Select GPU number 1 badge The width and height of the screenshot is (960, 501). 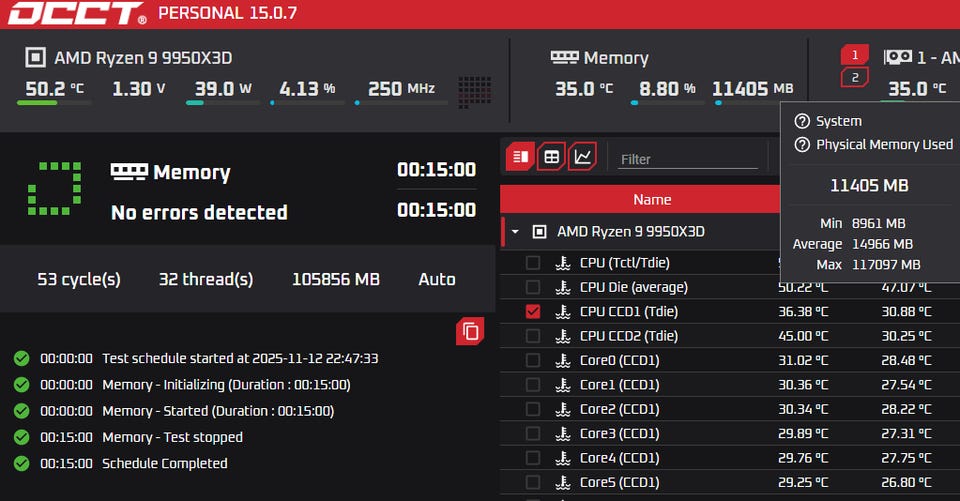855,55
